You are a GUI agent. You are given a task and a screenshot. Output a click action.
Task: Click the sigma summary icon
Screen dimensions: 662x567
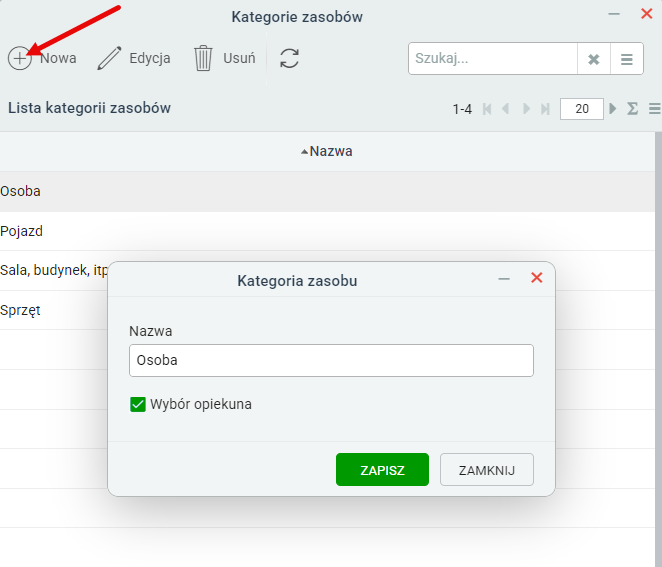[x=632, y=109]
